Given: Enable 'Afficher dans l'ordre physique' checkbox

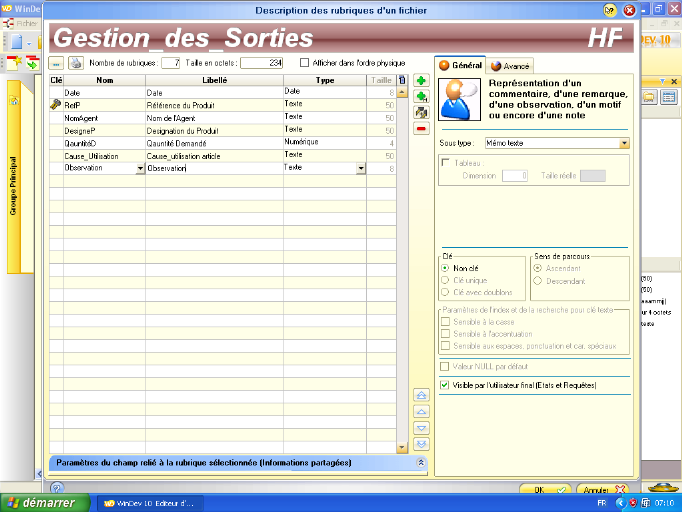Looking at the screenshot, I should [305, 63].
